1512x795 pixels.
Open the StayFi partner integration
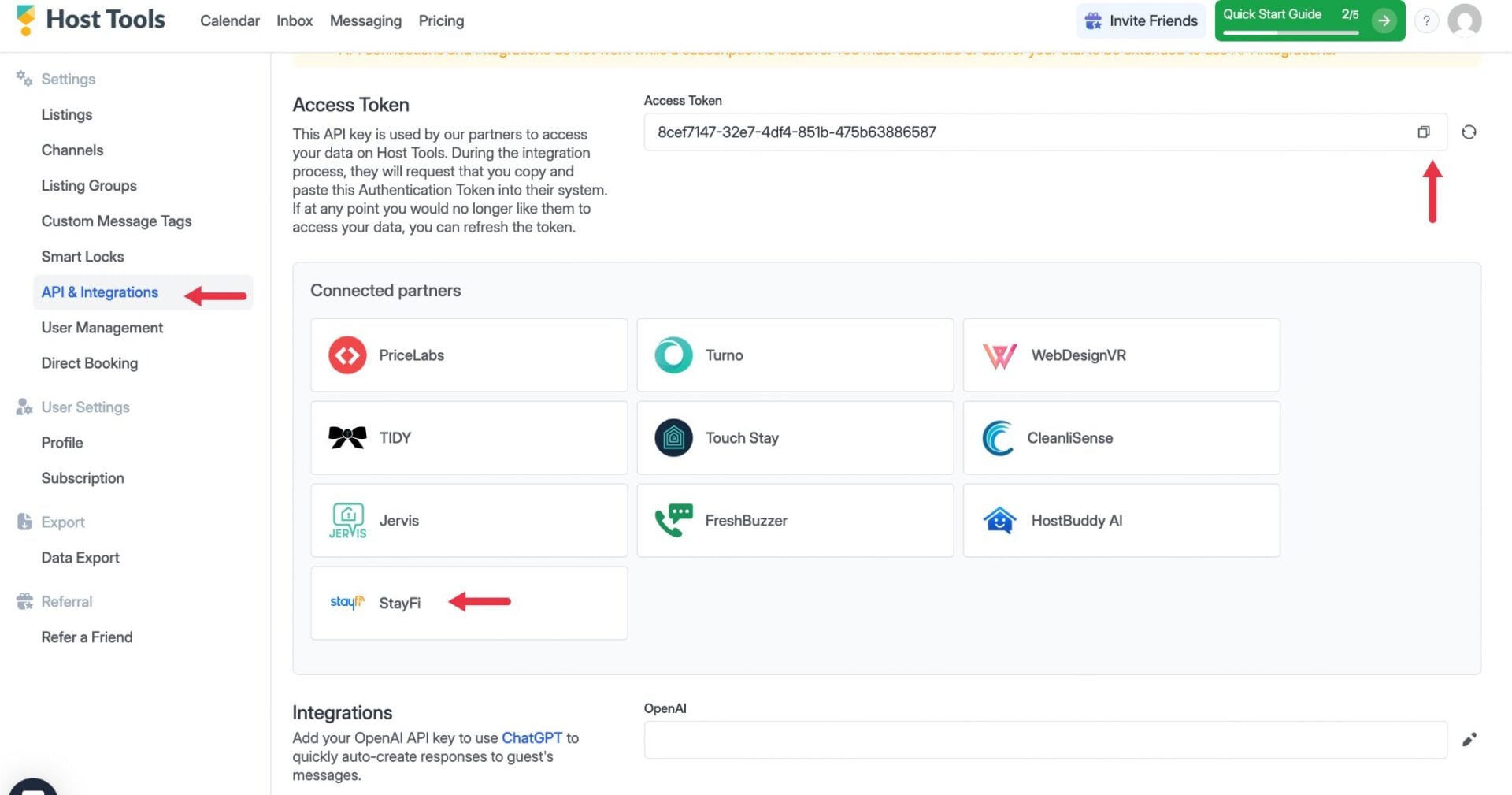(469, 603)
